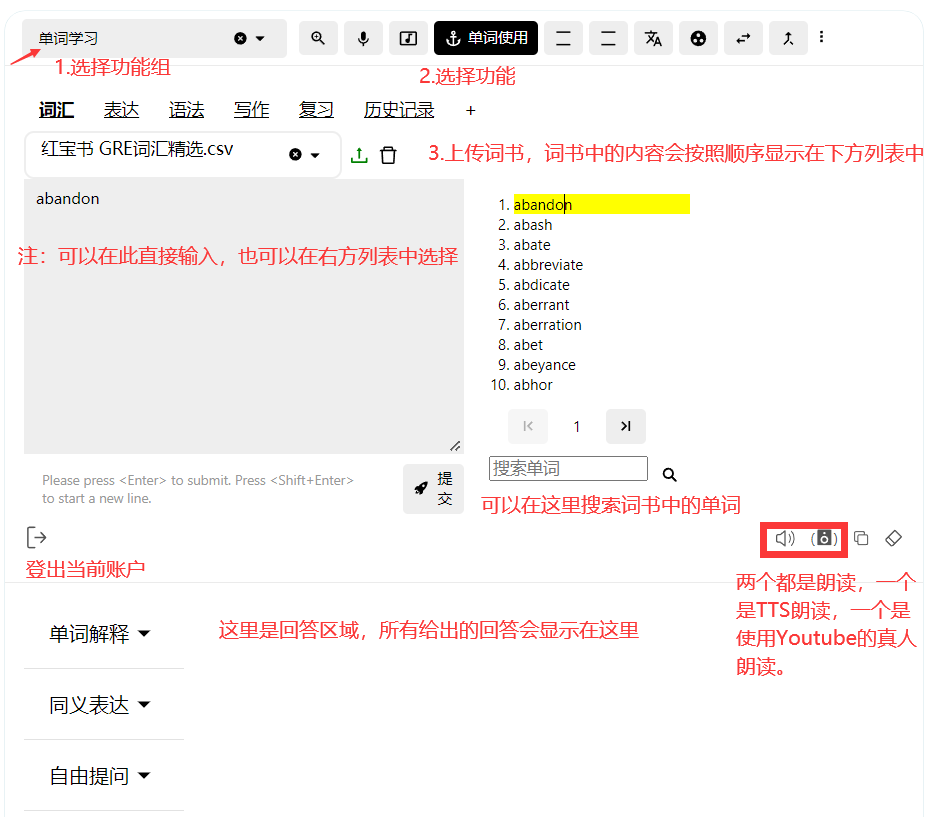The image size is (934, 817).
Task: Delete current wordbook with trash icon
Action: tap(388, 155)
